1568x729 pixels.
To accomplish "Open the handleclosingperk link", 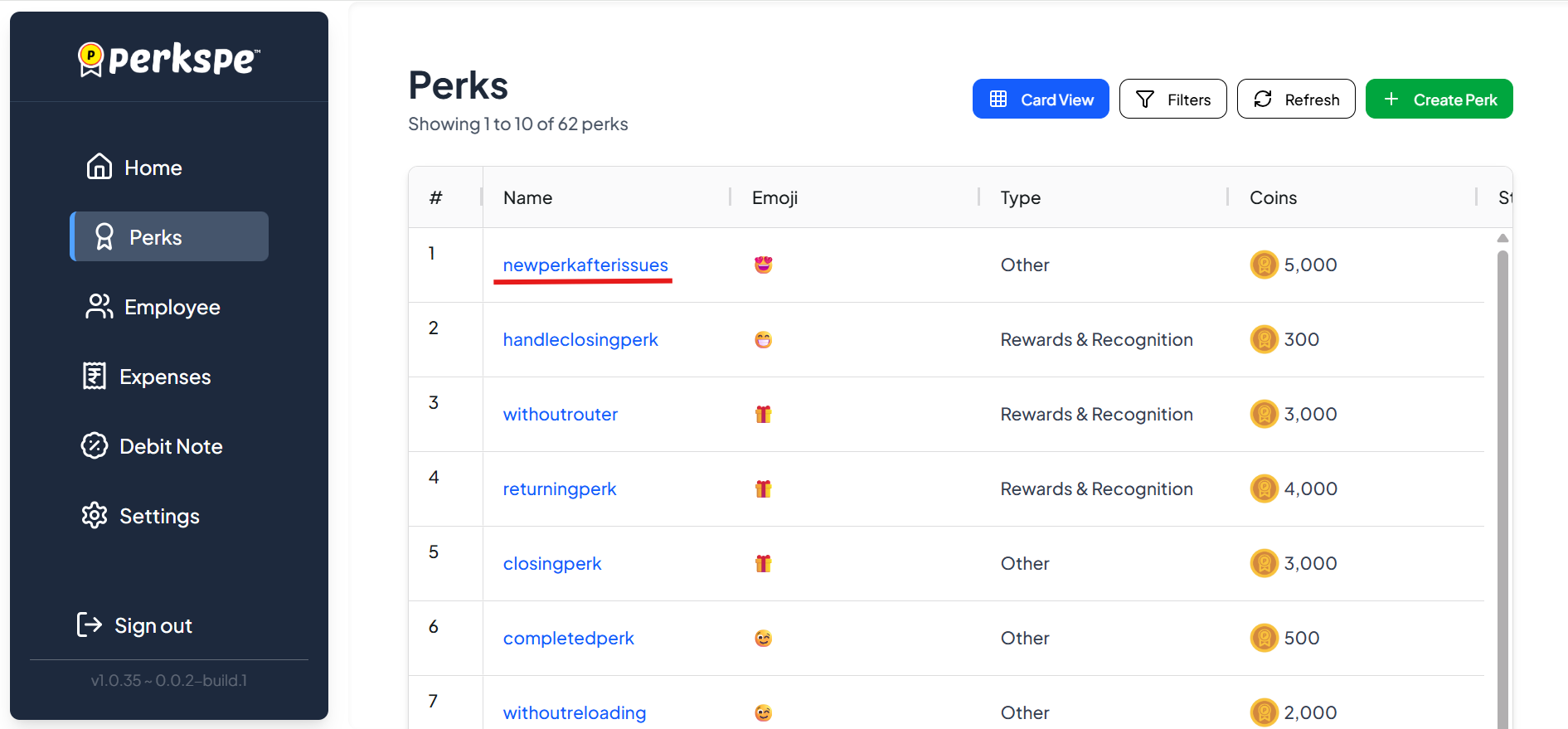I will 580,339.
